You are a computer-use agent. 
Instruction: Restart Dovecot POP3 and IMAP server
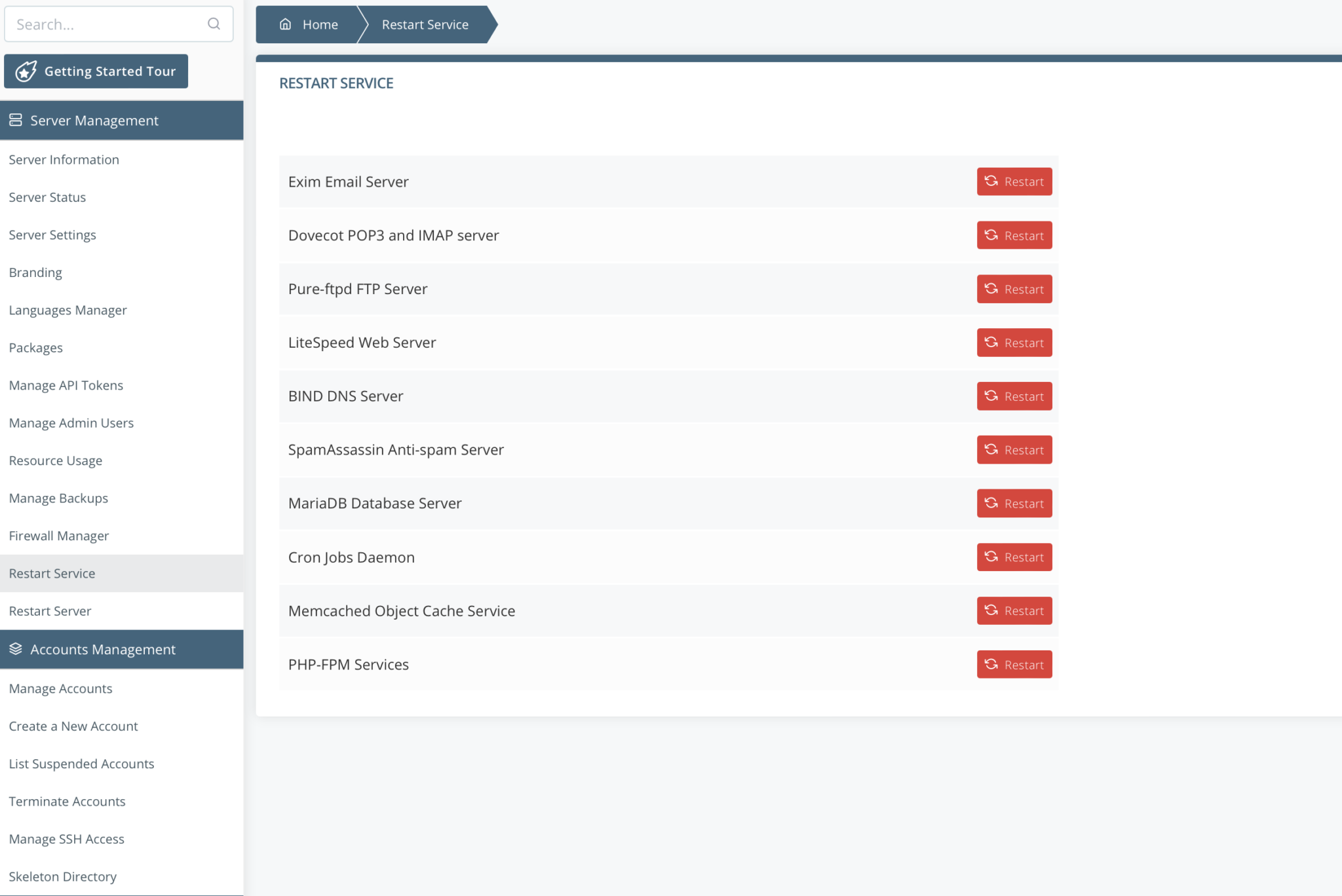[x=1014, y=235]
